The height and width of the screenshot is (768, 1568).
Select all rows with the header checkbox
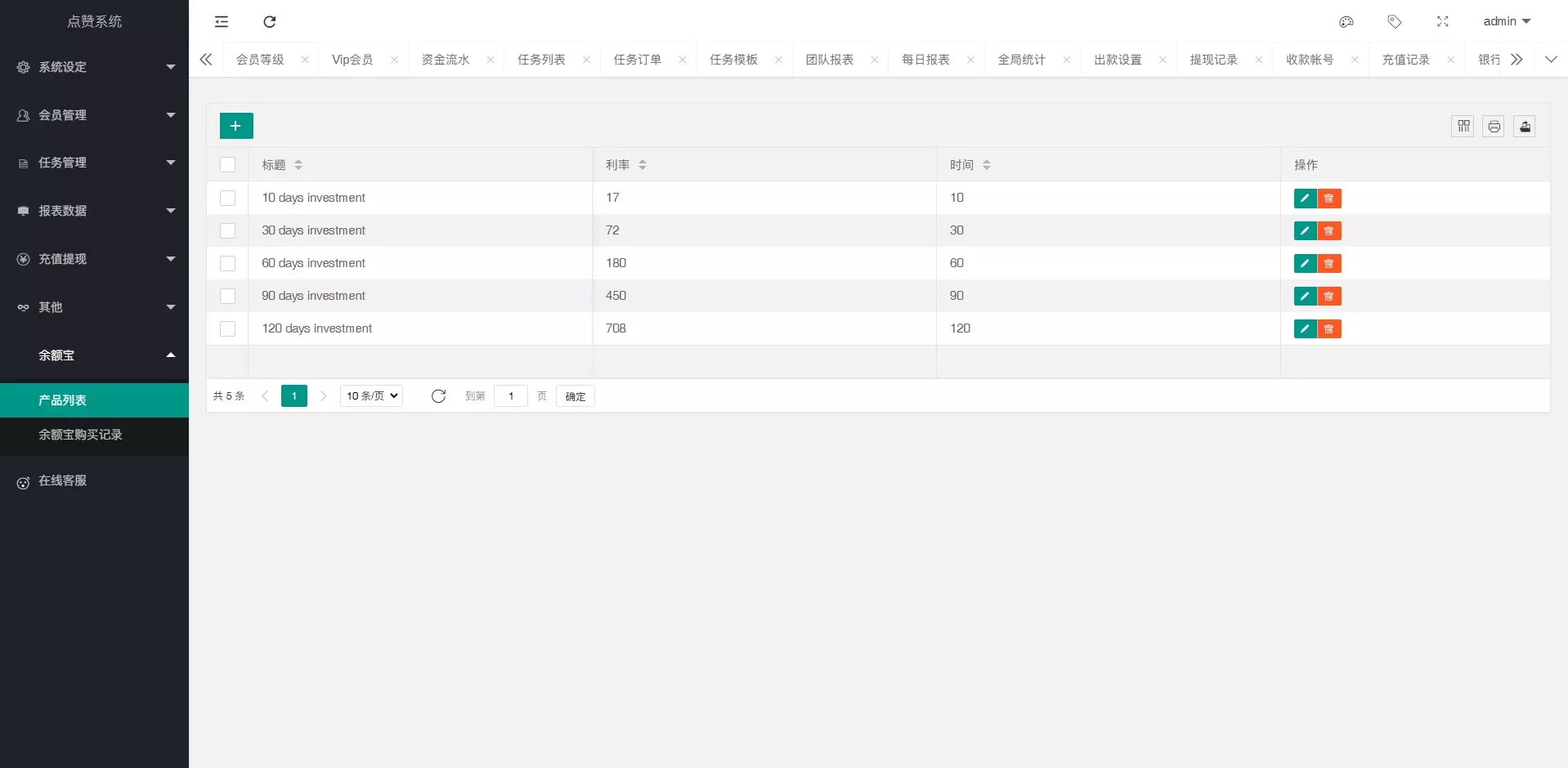tap(228, 164)
